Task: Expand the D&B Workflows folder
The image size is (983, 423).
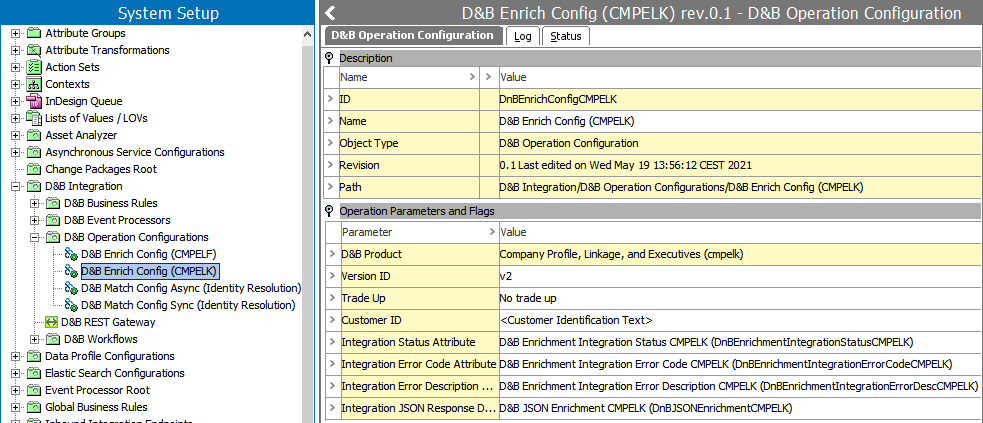Action: click(x=35, y=339)
